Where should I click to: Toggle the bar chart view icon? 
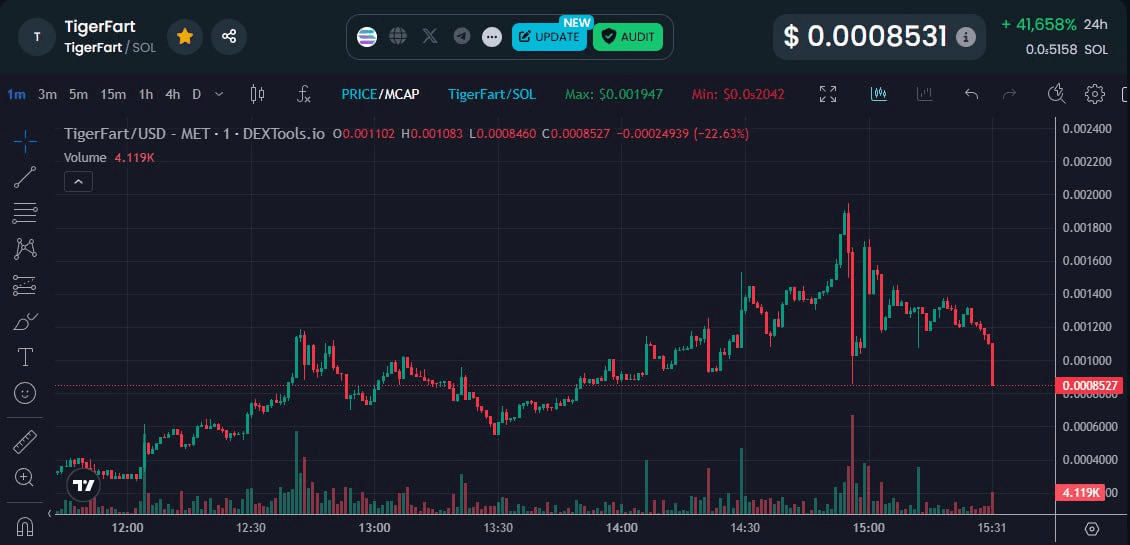point(924,94)
